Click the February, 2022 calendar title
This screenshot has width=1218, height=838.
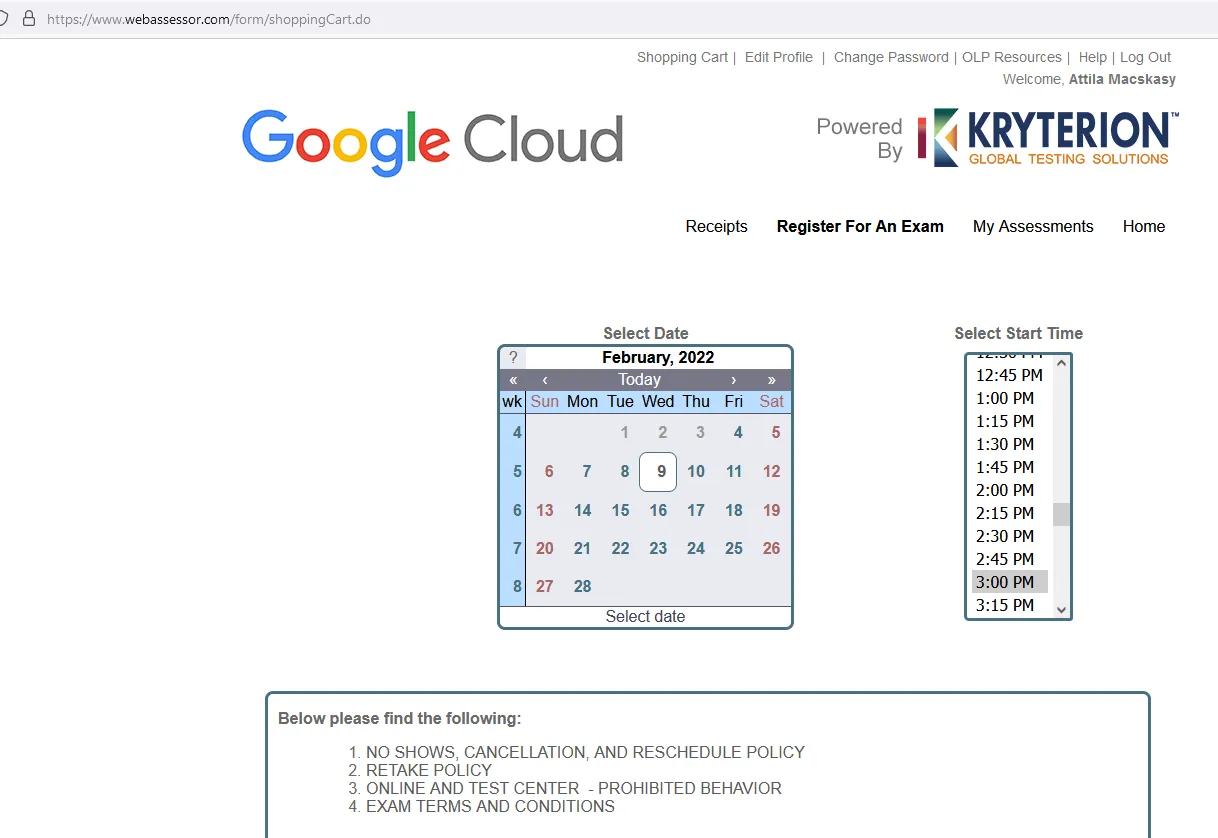tap(658, 357)
